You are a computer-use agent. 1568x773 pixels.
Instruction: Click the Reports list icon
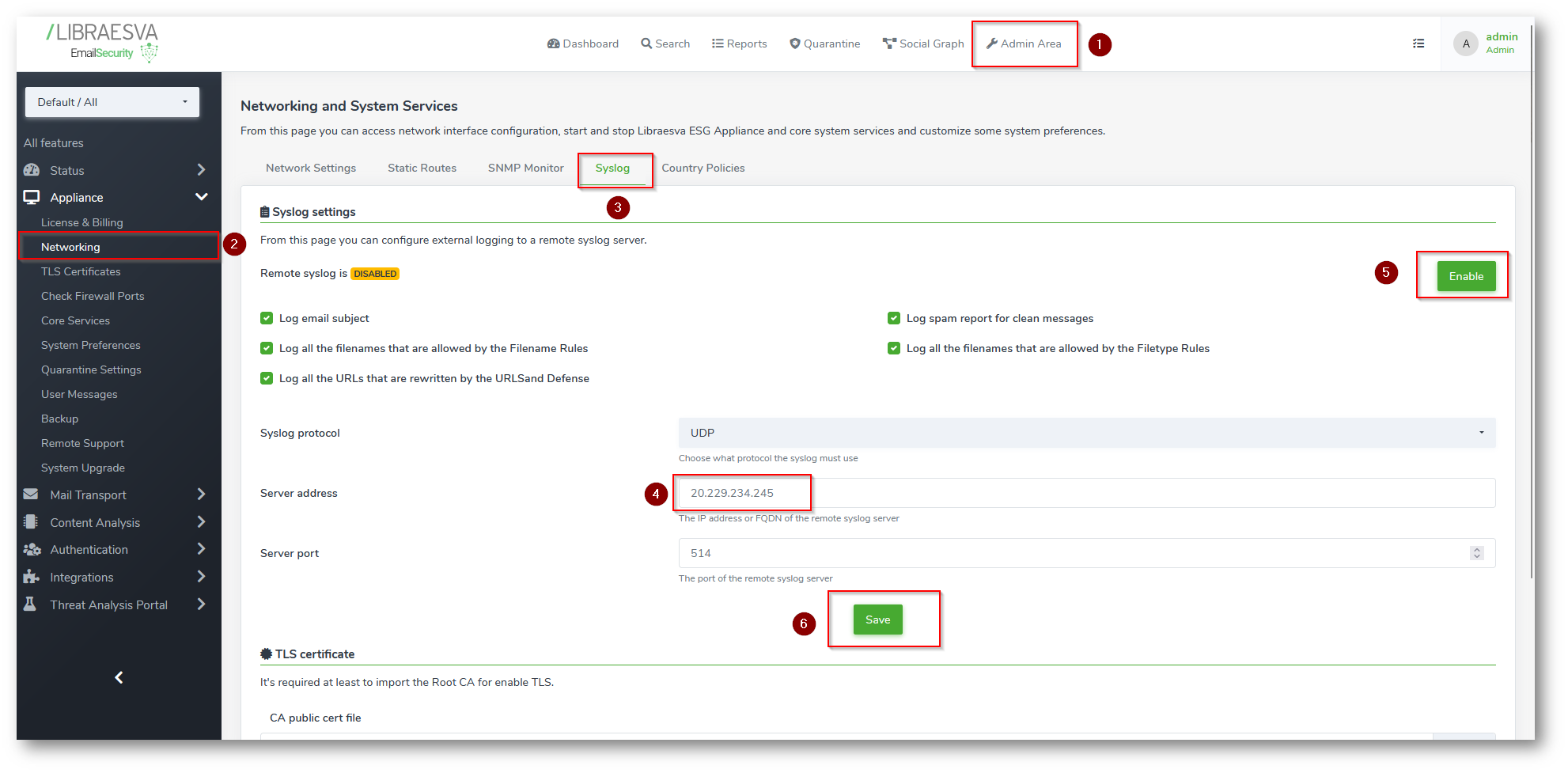tap(718, 44)
